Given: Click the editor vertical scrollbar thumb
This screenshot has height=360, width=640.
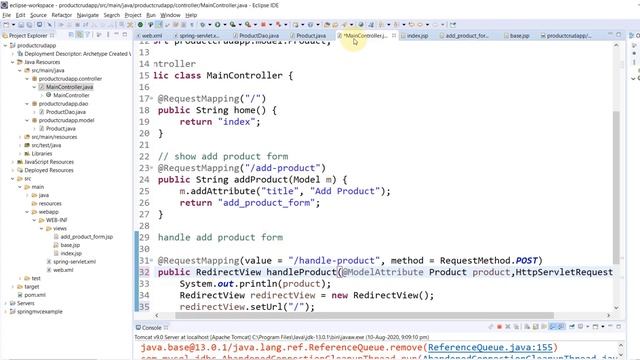Looking at the screenshot, I should pos(616,187).
